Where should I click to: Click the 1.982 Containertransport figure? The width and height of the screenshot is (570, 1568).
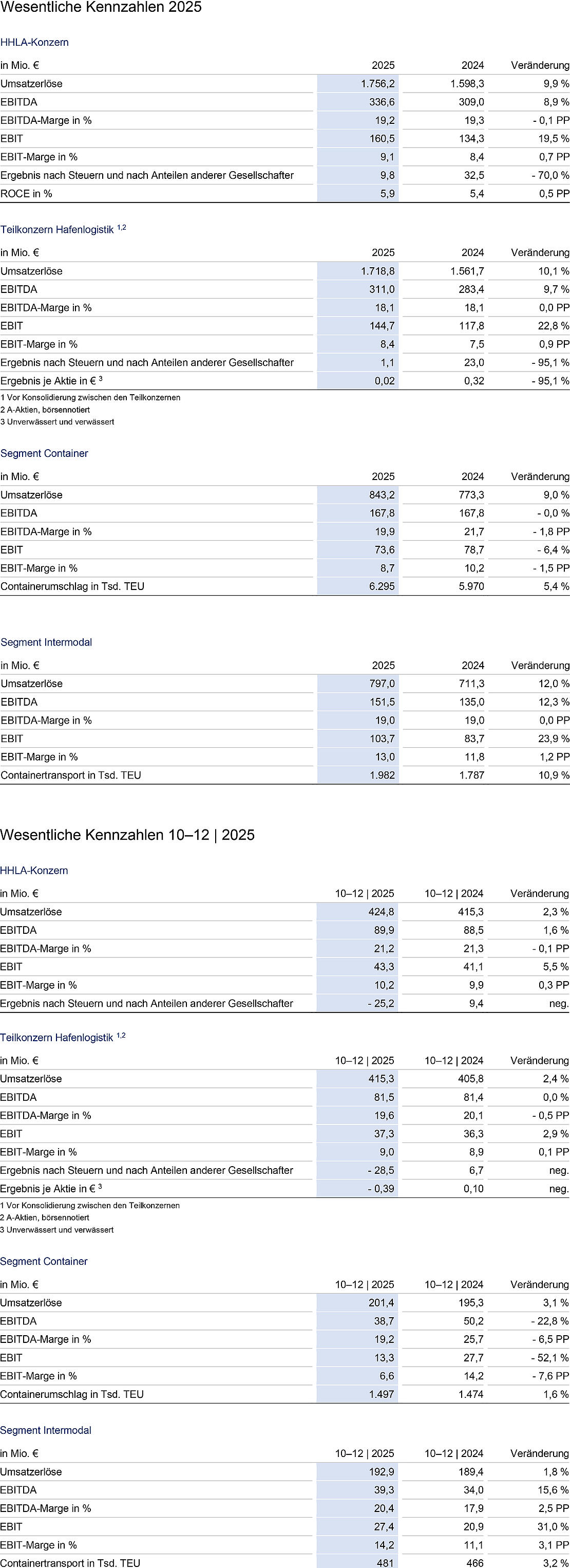click(382, 776)
